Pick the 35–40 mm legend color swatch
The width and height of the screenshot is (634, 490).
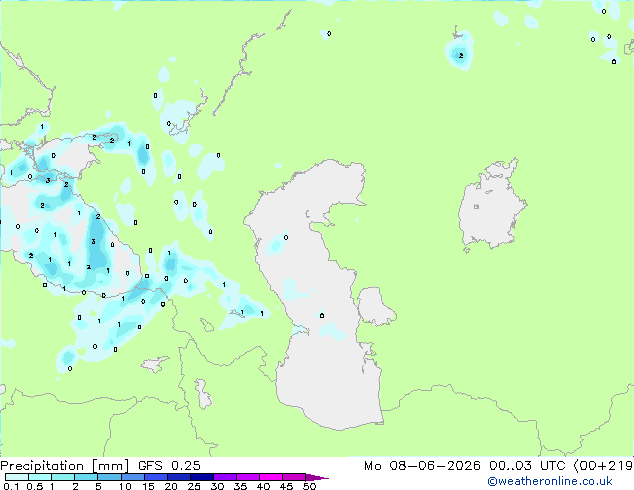(x=247, y=477)
